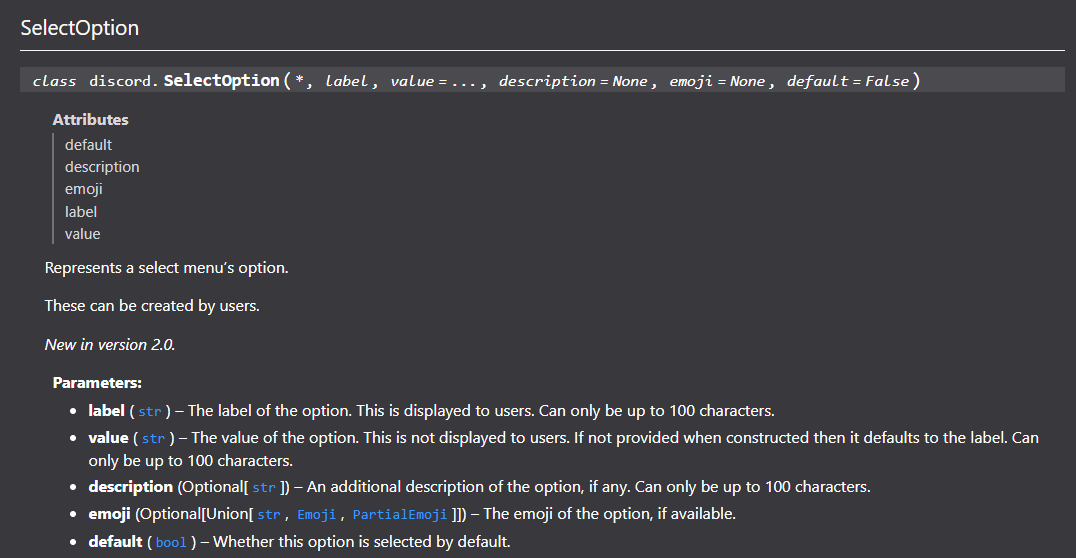
Task: Open the Emoji class link
Action: (x=316, y=514)
